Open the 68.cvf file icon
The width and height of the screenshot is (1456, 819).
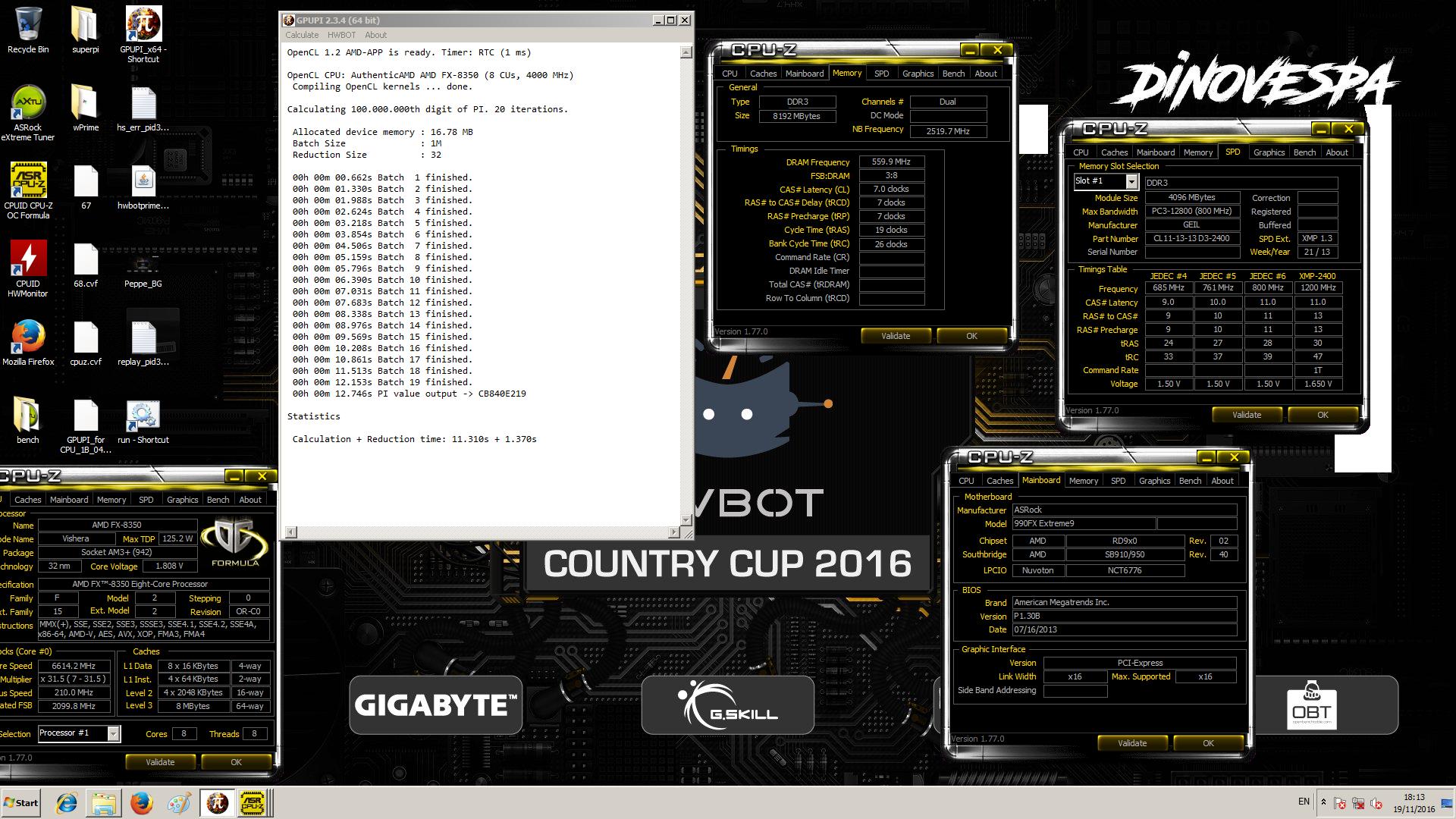pyautogui.click(x=86, y=265)
